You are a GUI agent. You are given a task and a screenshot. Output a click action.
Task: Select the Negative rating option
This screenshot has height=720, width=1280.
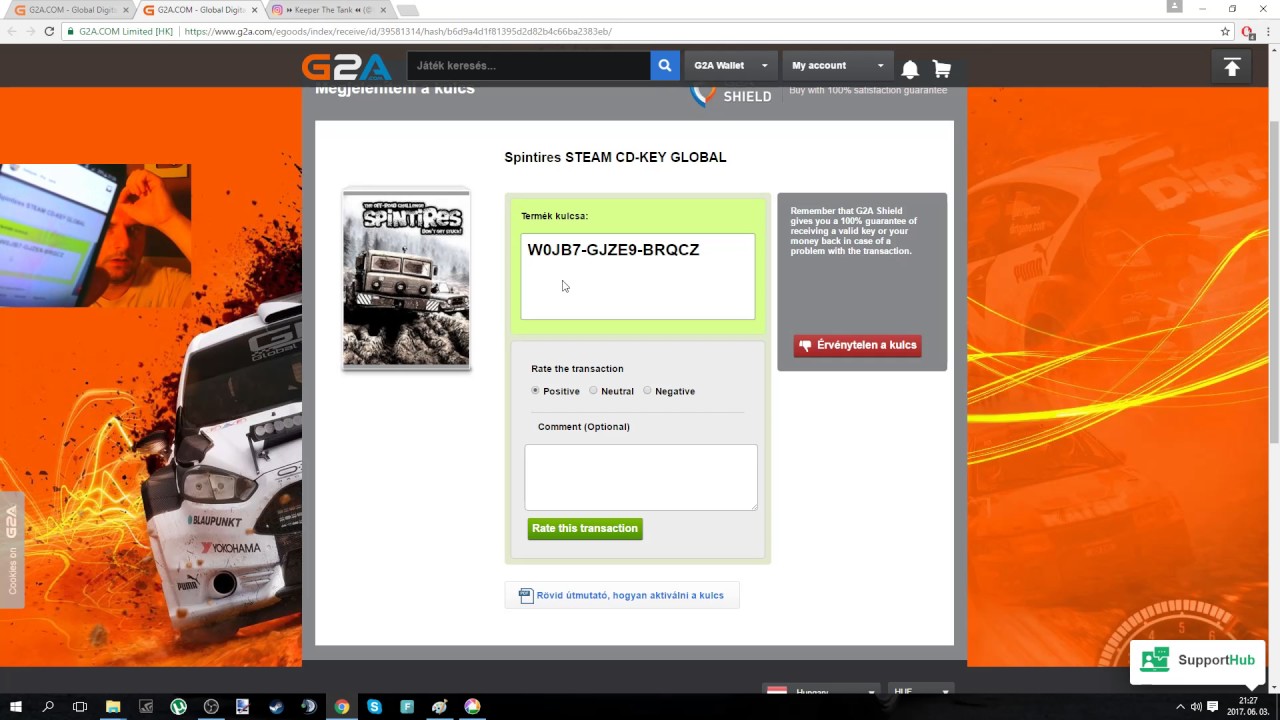(x=647, y=391)
